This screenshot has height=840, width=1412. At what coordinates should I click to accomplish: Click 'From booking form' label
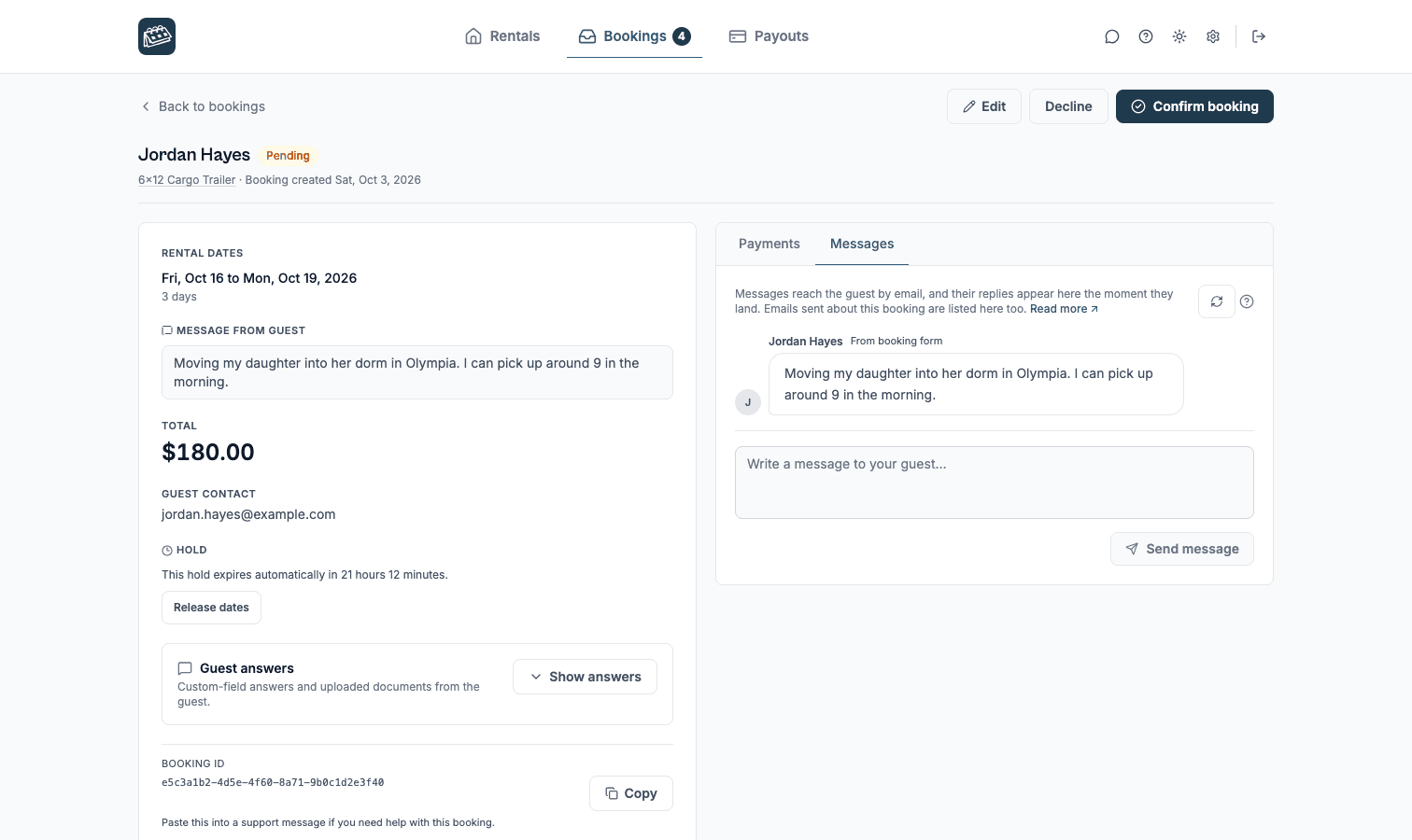pyautogui.click(x=897, y=342)
